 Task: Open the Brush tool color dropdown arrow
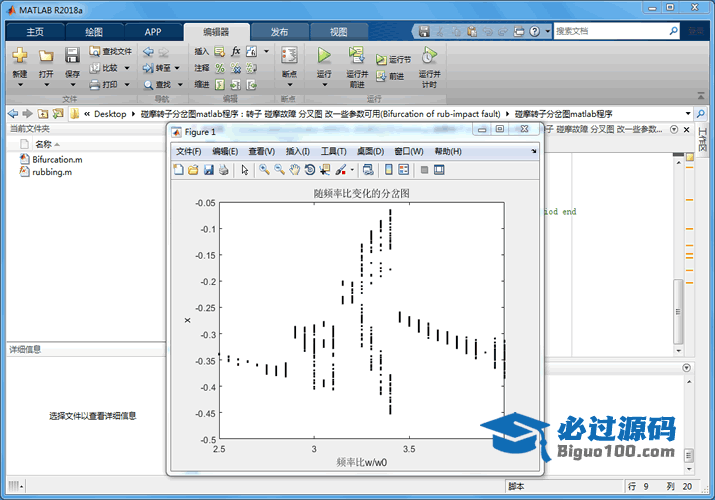click(x=352, y=170)
